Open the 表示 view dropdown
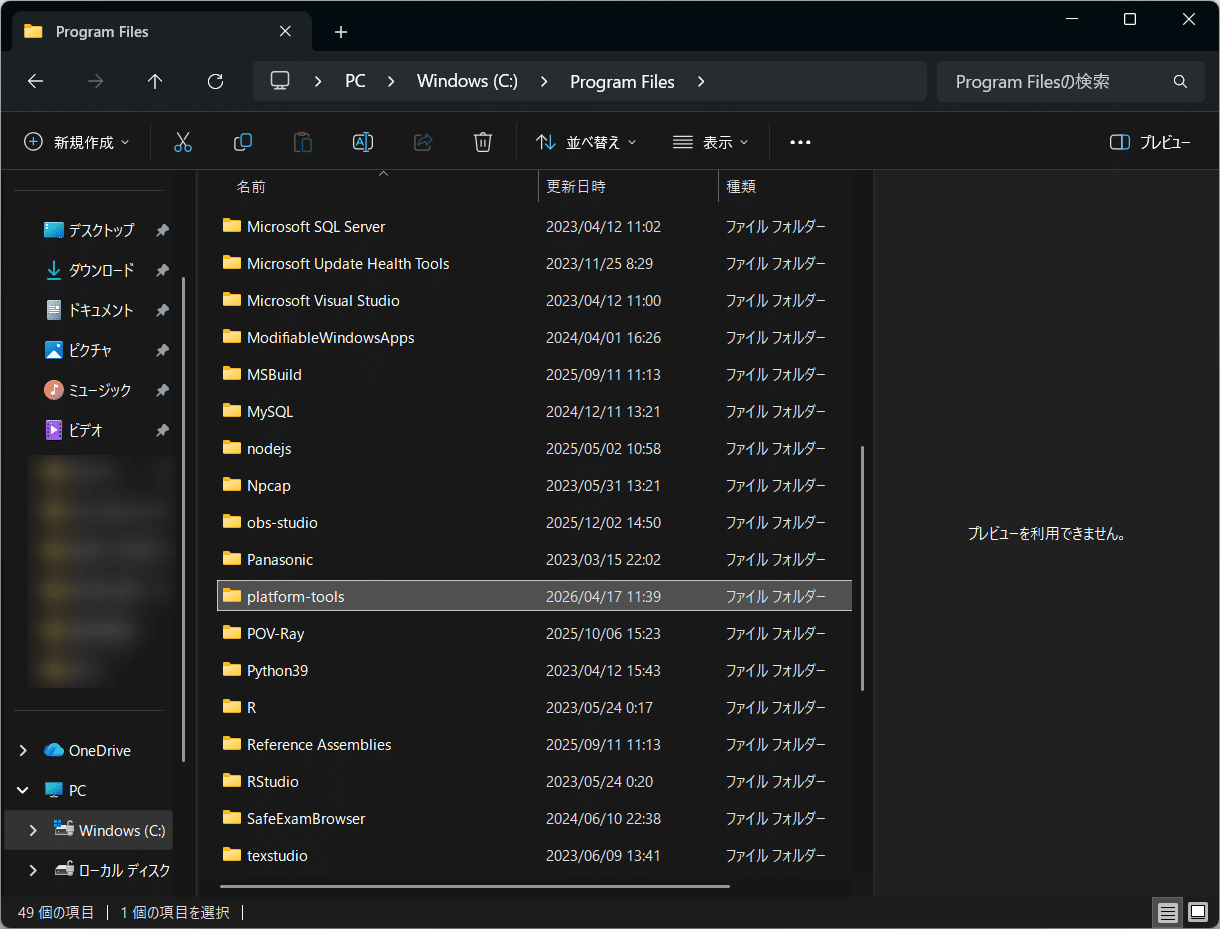This screenshot has width=1220, height=929. point(711,142)
